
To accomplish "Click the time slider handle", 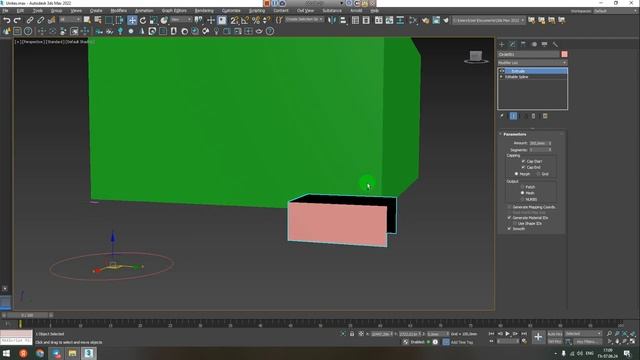I will (27, 315).
